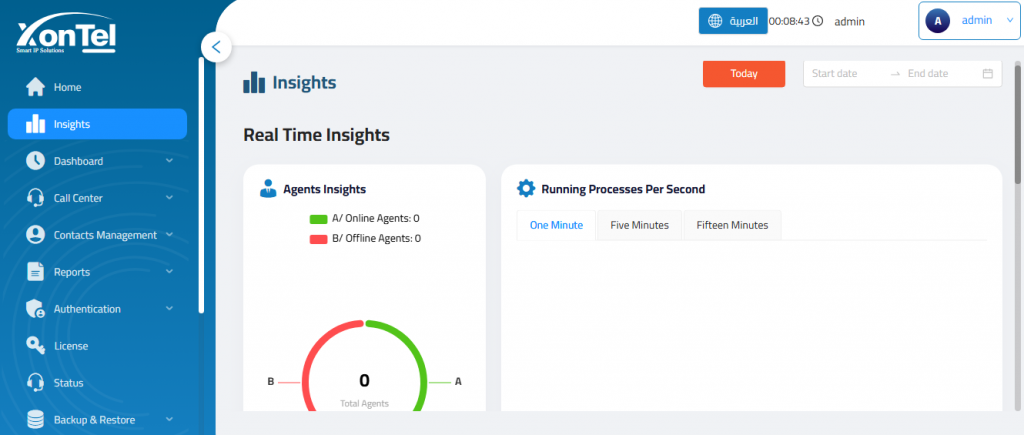The height and width of the screenshot is (435, 1024).
Task: Click the Insights bar chart sidebar icon
Action: [35, 124]
